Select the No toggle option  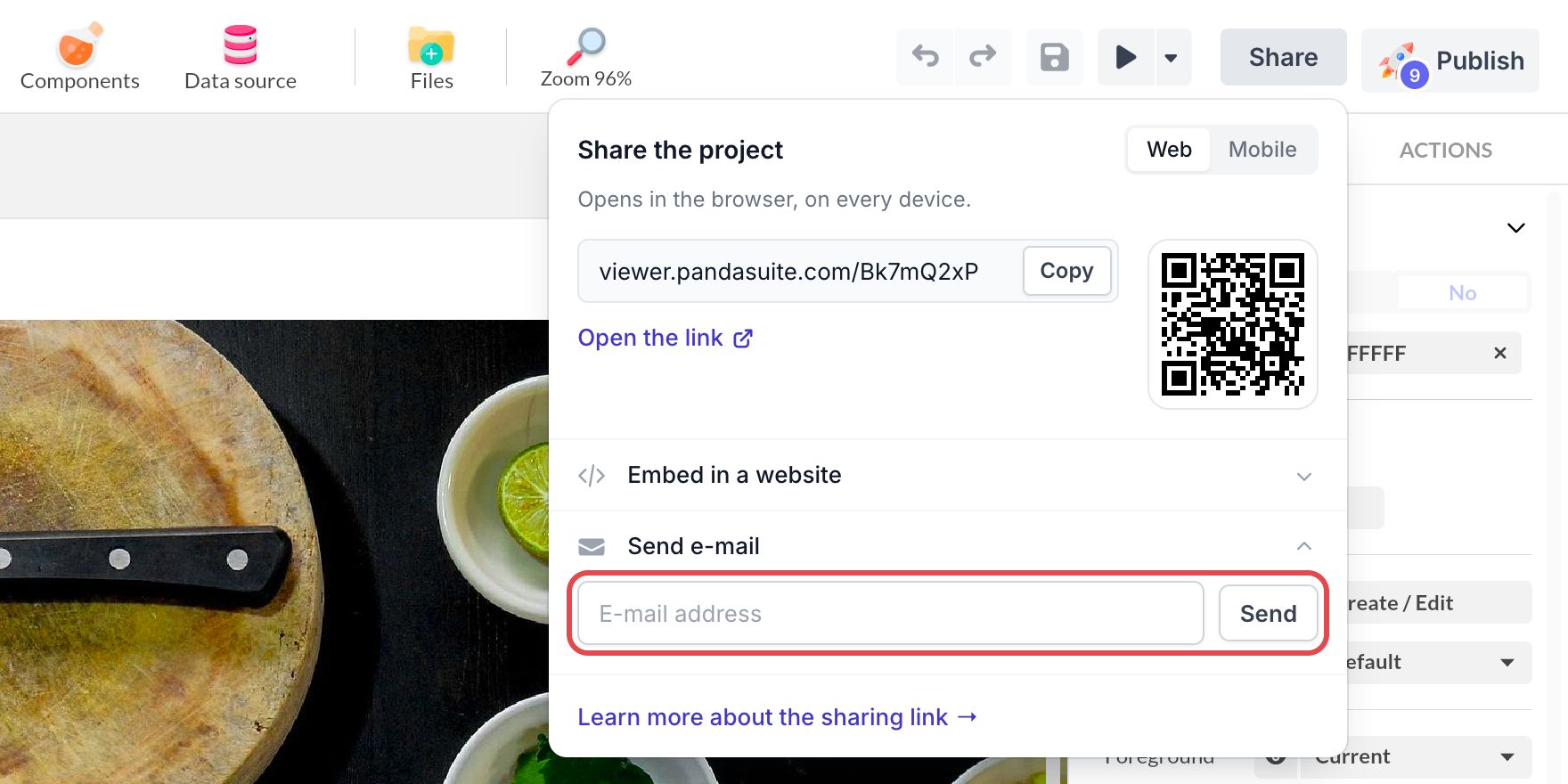pyautogui.click(x=1462, y=293)
